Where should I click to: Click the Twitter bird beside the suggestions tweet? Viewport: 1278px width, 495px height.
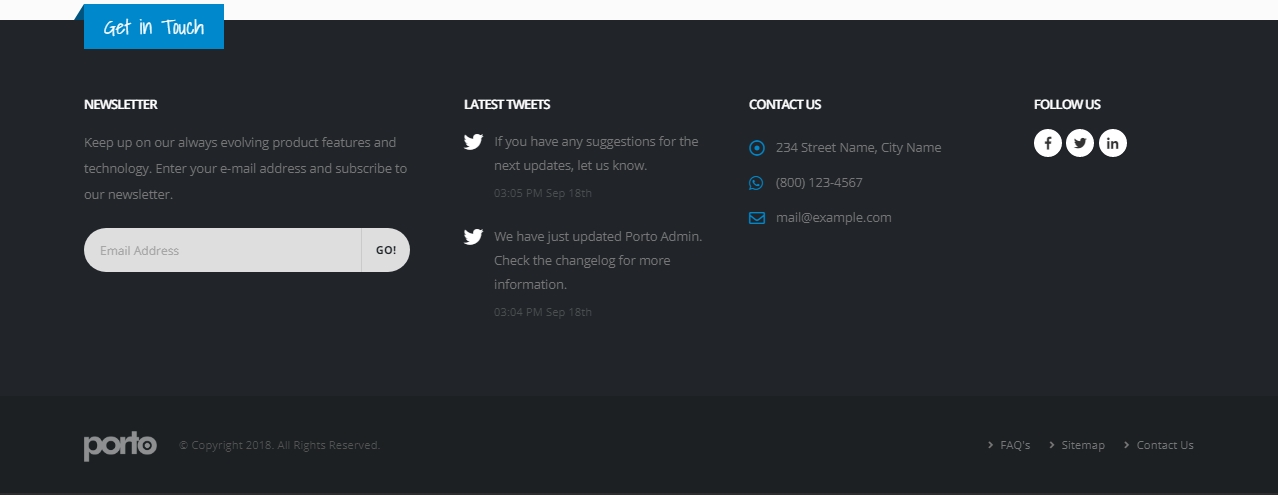click(x=473, y=142)
